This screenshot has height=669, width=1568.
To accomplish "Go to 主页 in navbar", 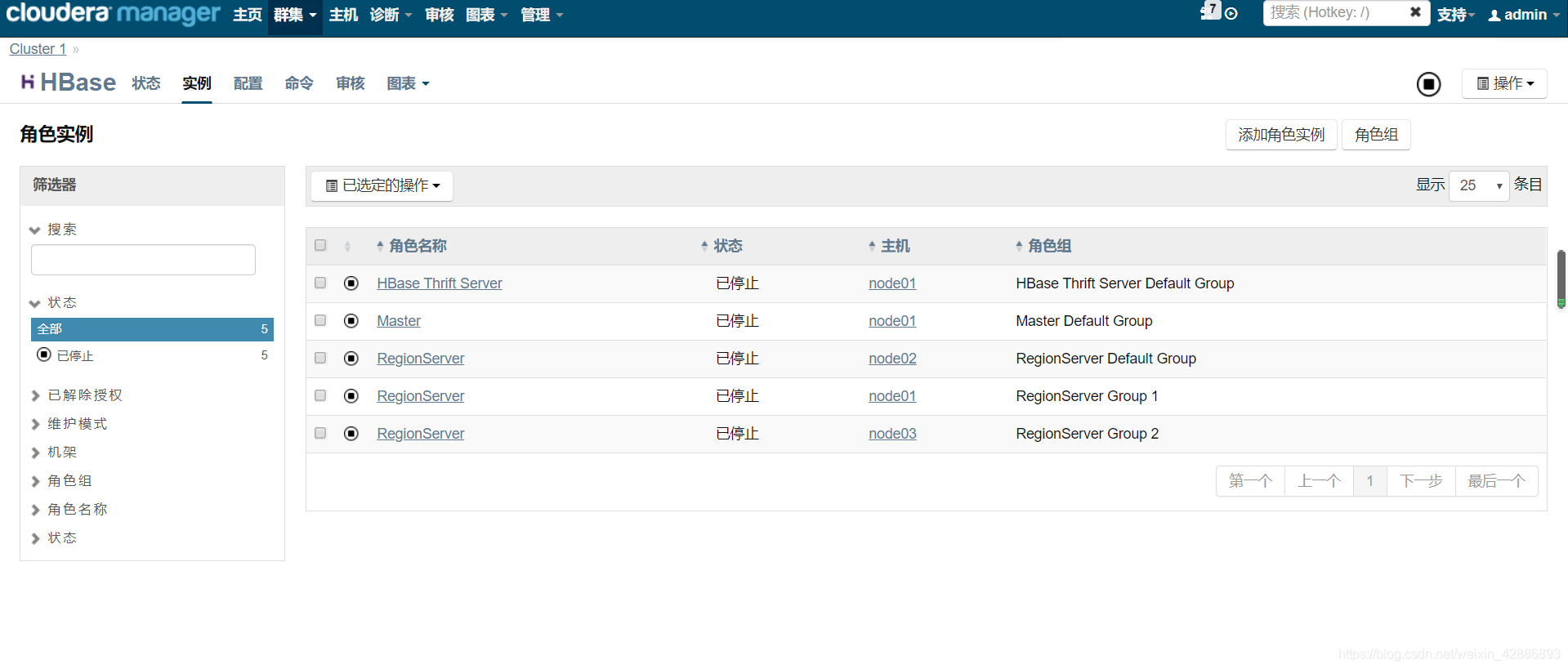I will pyautogui.click(x=248, y=15).
